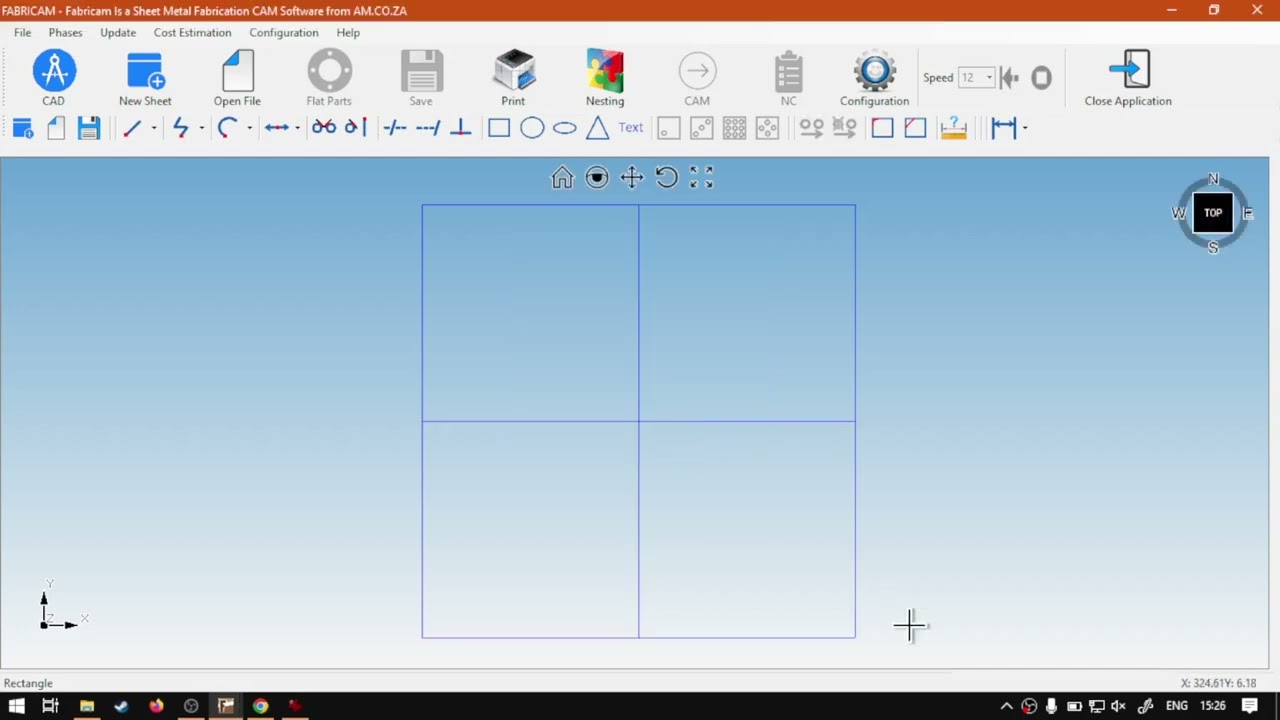
Task: Open the Help menu
Action: [348, 32]
